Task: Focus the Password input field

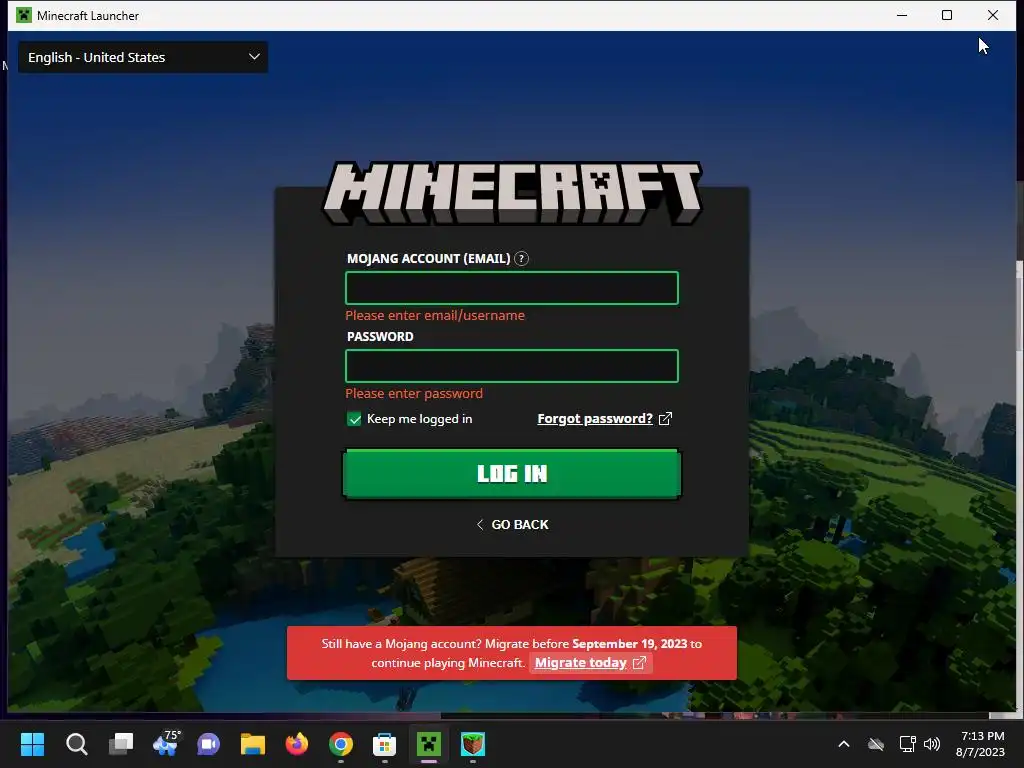Action: (x=511, y=366)
